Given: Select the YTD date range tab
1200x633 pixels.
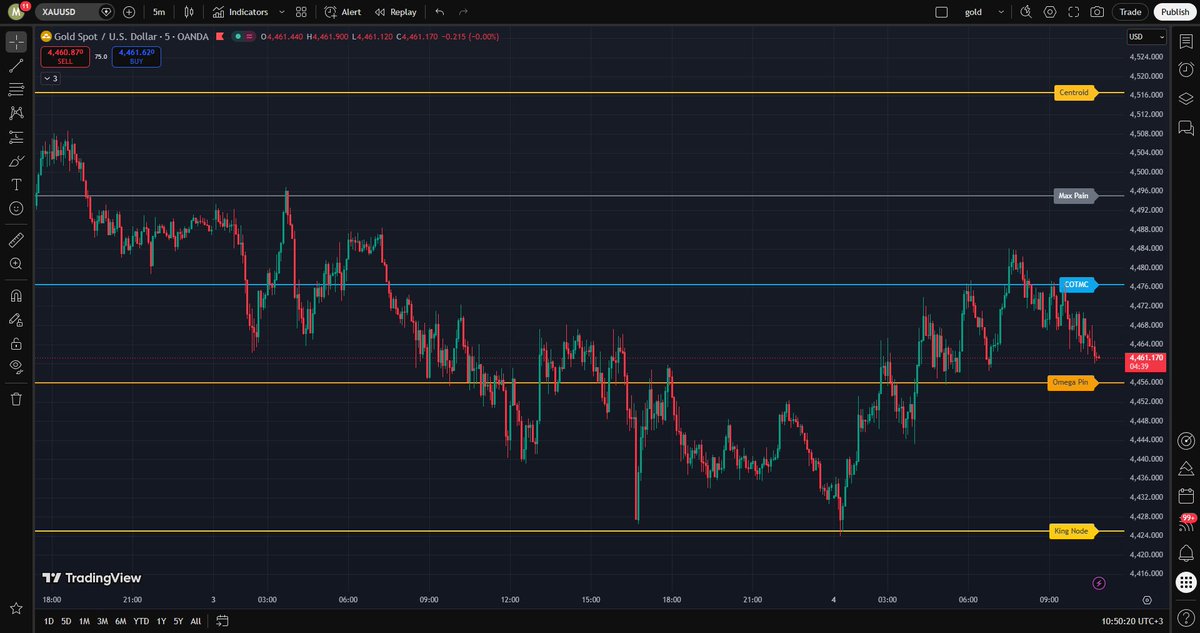Looking at the screenshot, I should click(x=141, y=621).
